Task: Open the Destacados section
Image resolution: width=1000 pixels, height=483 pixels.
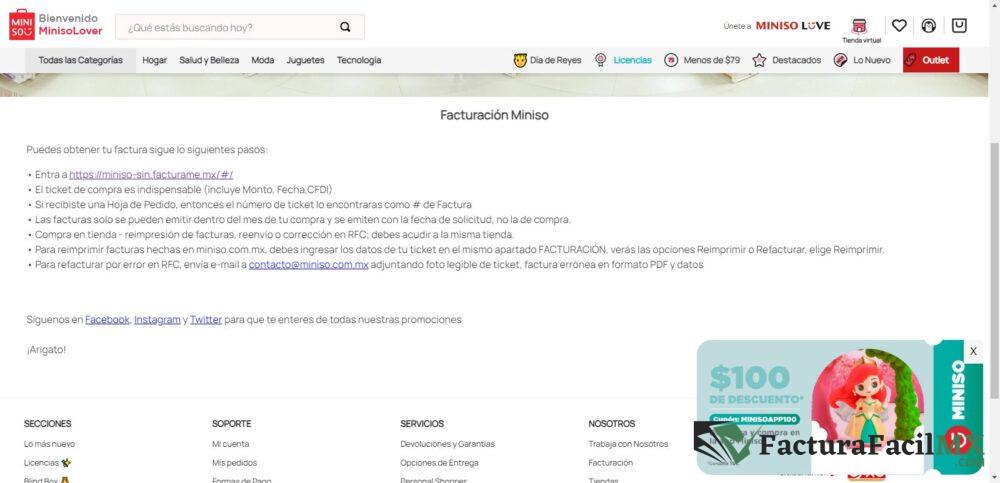Action: pos(797,60)
